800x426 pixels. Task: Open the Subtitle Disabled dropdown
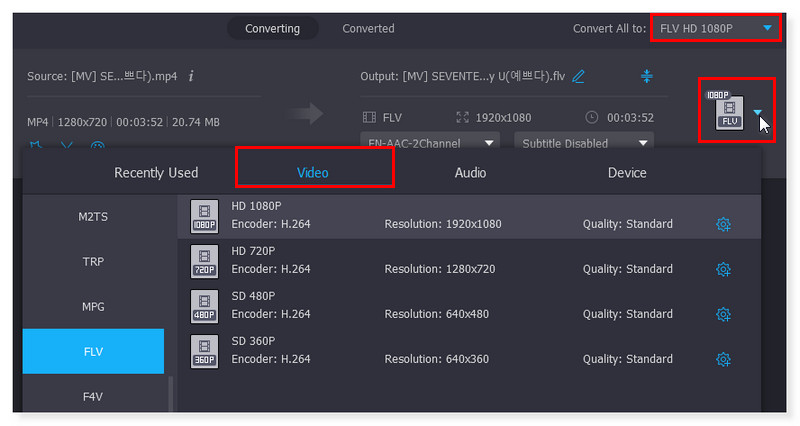(584, 143)
